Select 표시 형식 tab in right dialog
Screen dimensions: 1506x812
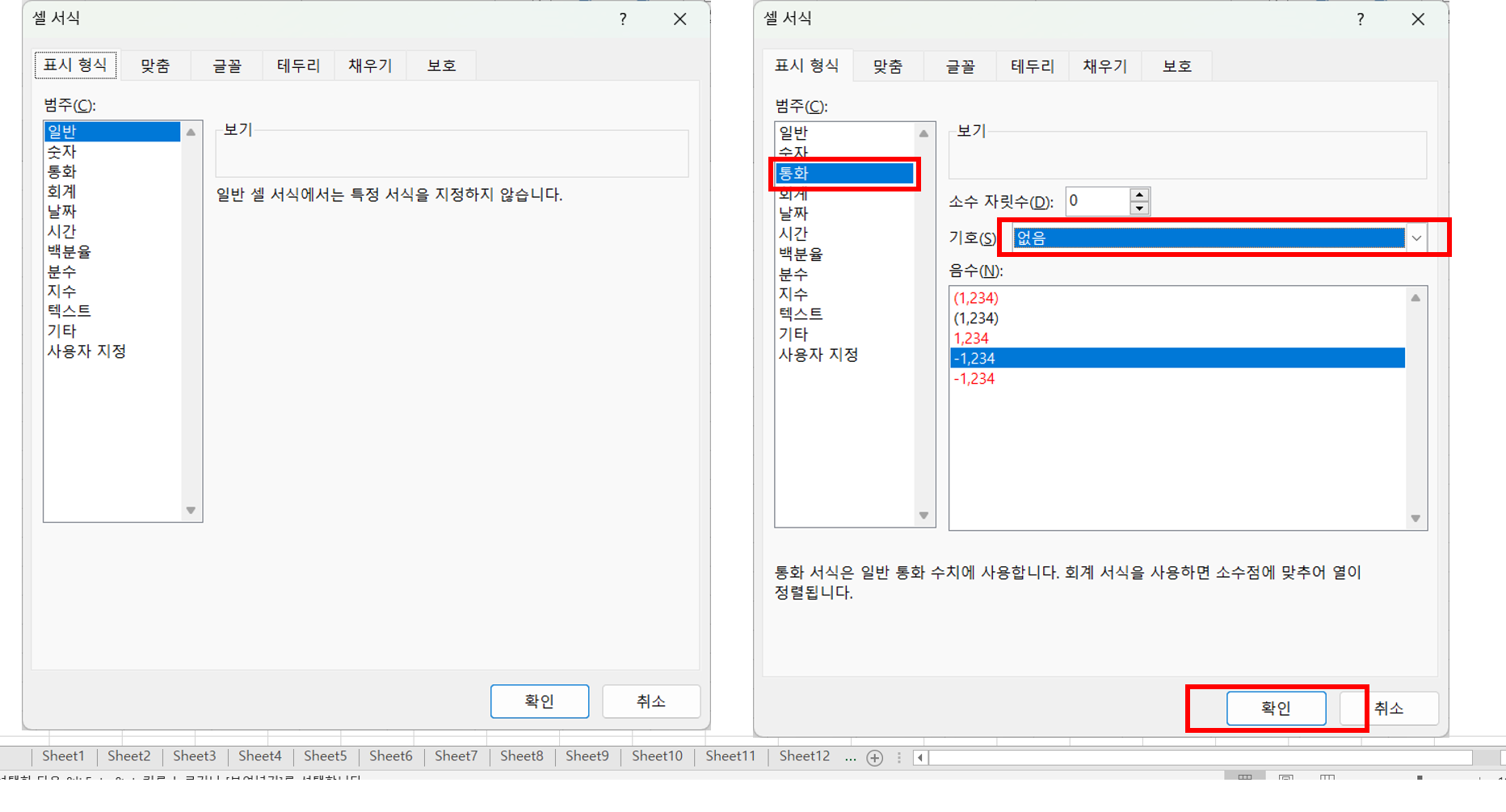pos(806,65)
